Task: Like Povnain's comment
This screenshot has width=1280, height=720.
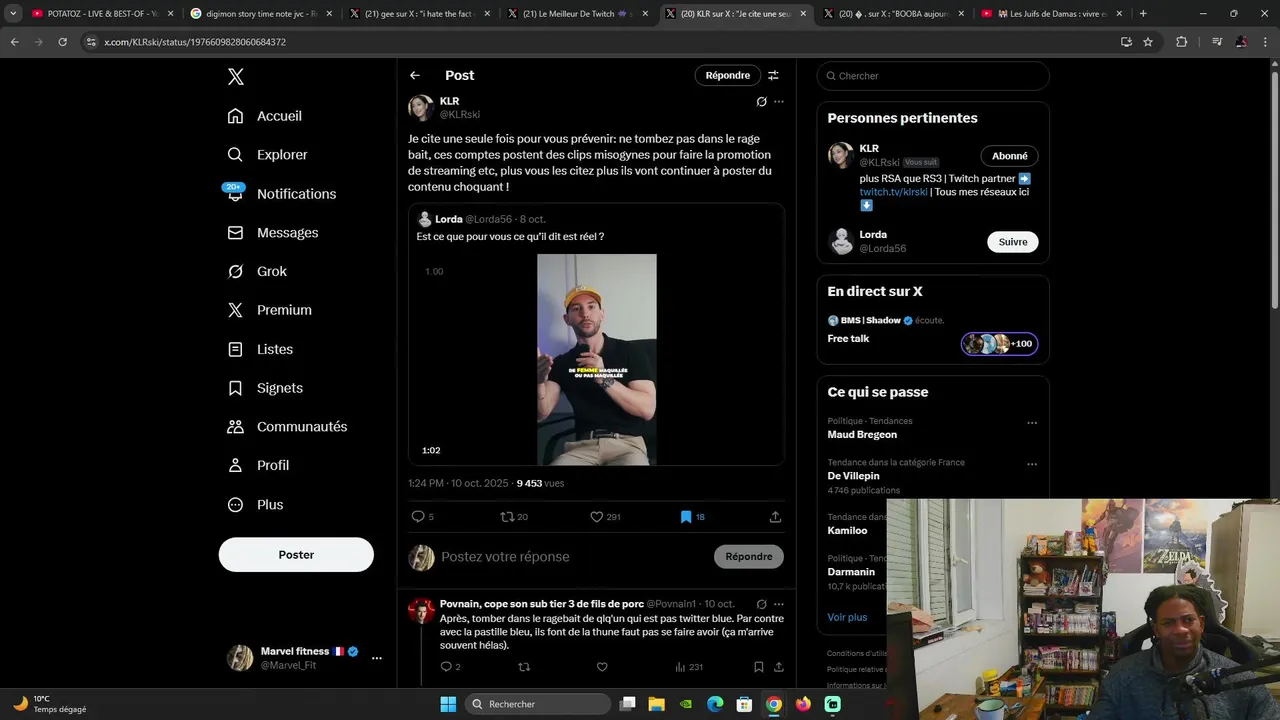Action: 602,667
